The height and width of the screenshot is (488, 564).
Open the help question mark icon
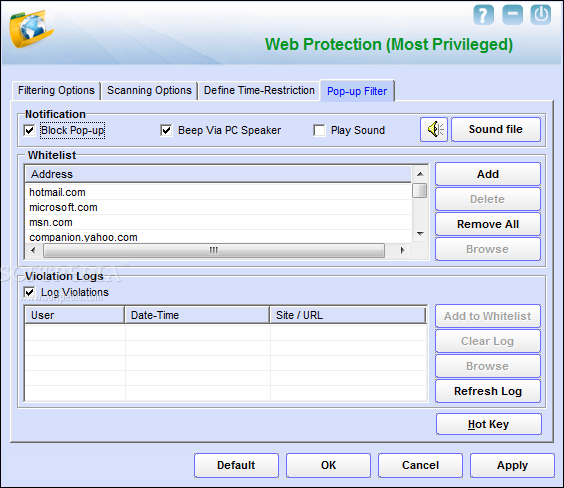[483, 15]
